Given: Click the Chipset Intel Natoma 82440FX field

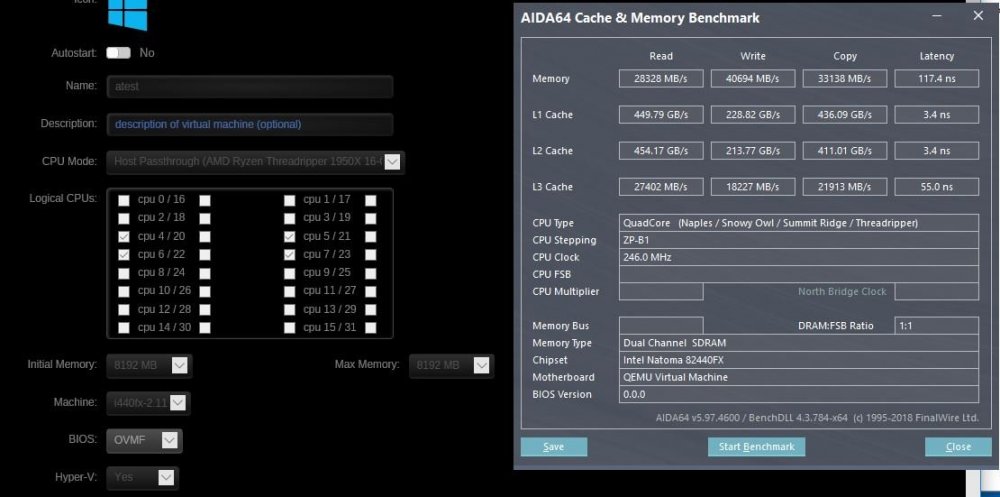Looking at the screenshot, I should pos(799,360).
